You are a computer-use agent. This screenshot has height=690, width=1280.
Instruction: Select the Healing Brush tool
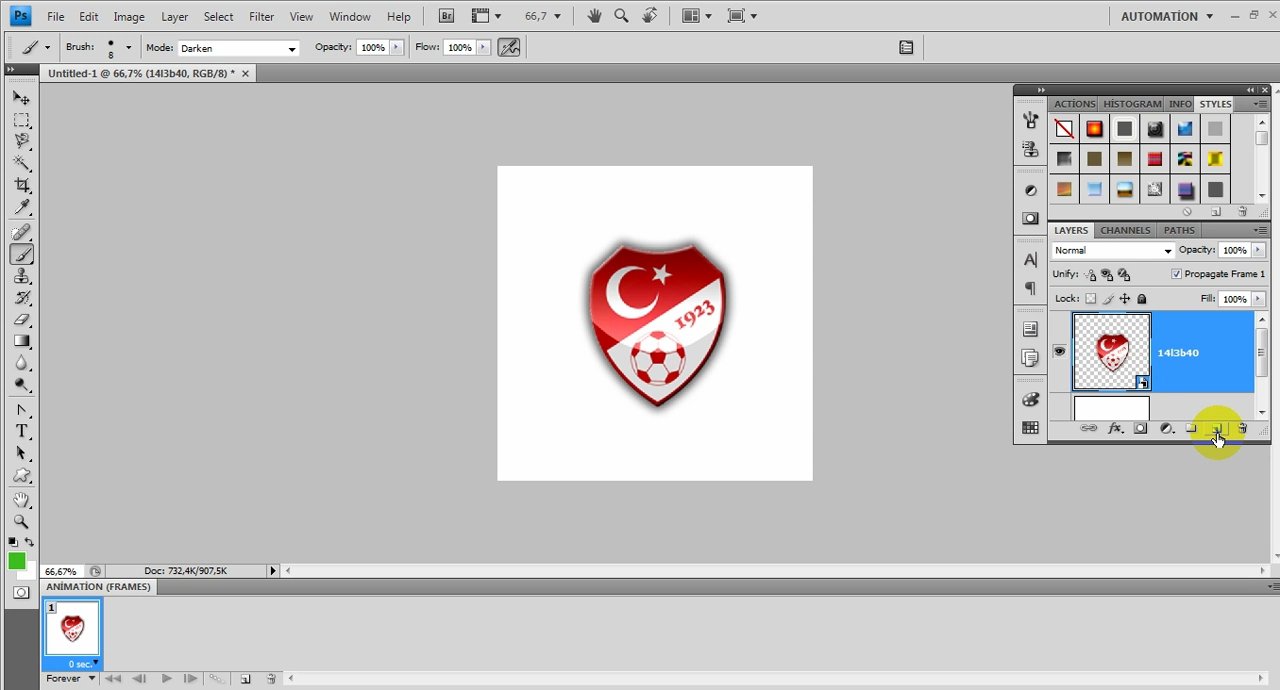[21, 233]
